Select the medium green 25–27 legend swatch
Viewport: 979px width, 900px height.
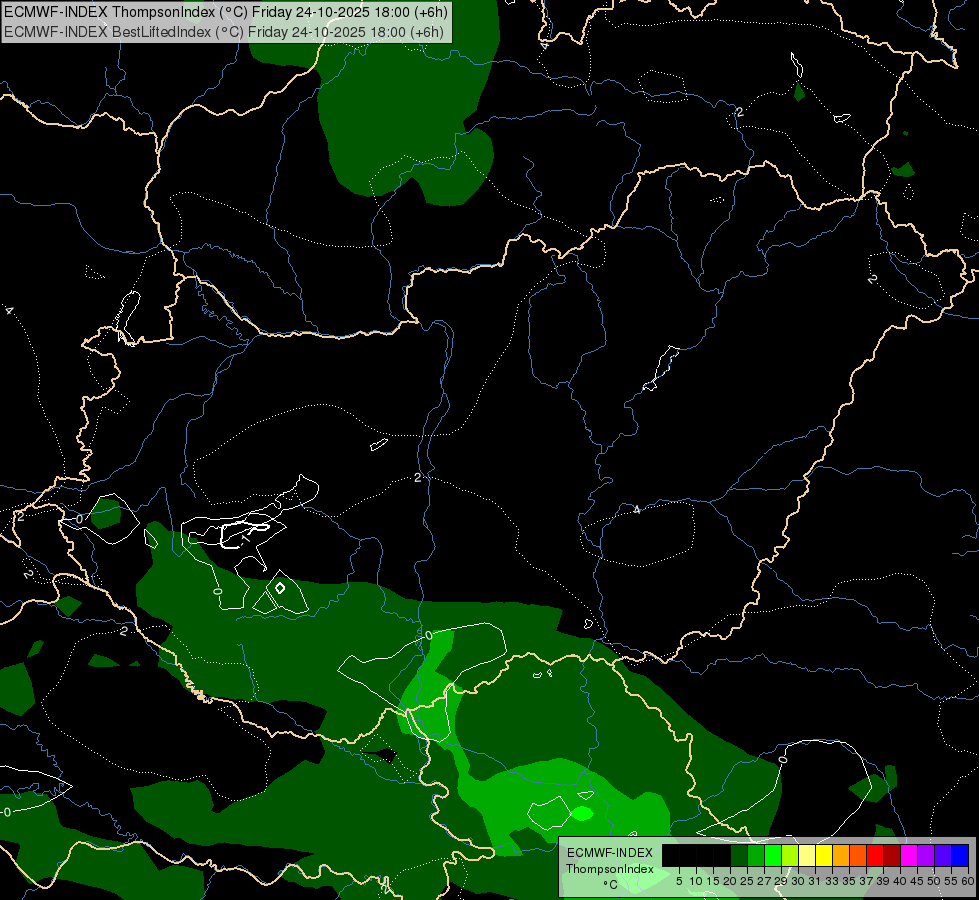tap(755, 855)
